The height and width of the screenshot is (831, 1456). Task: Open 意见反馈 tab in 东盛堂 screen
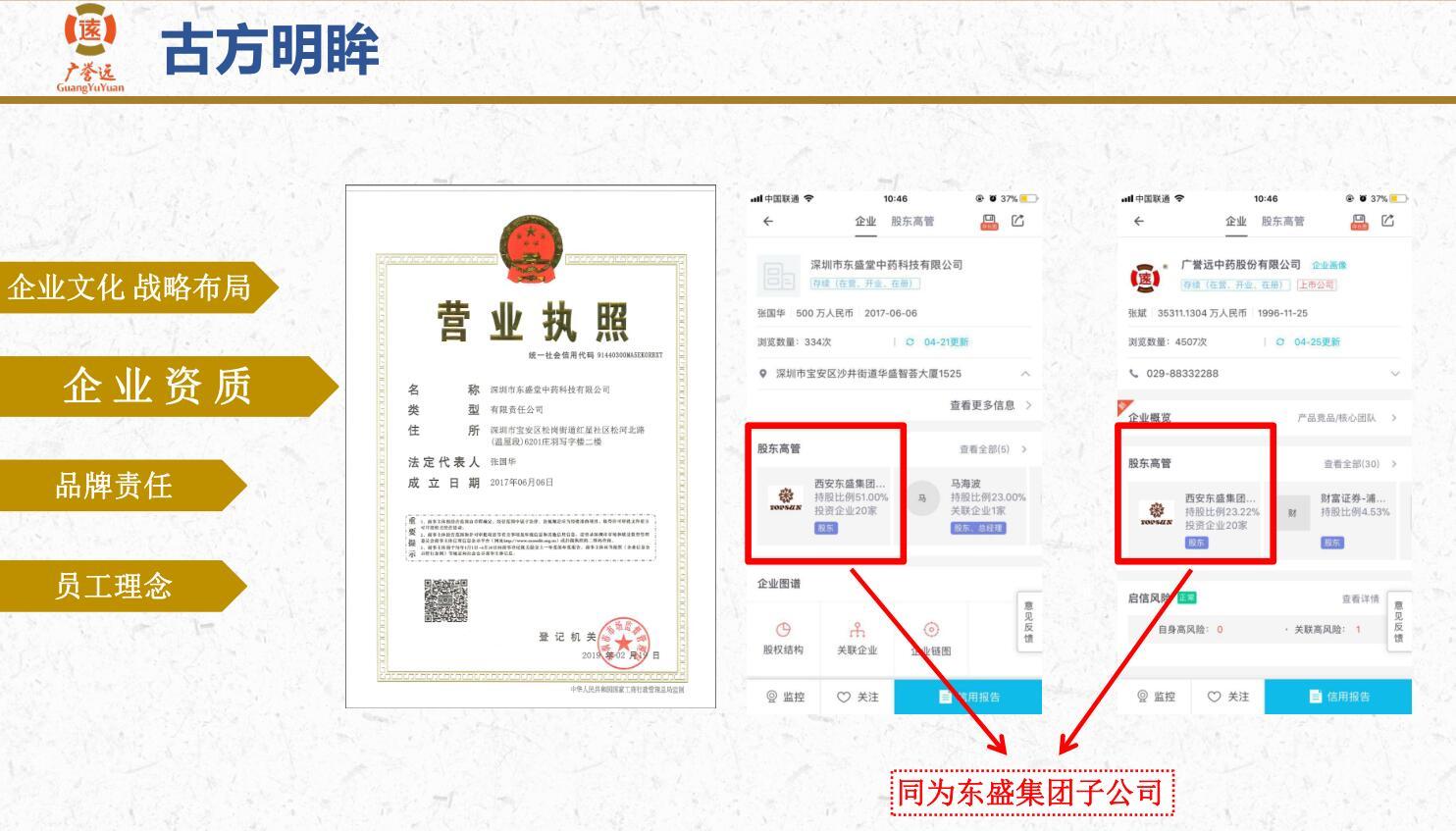coord(1028,621)
